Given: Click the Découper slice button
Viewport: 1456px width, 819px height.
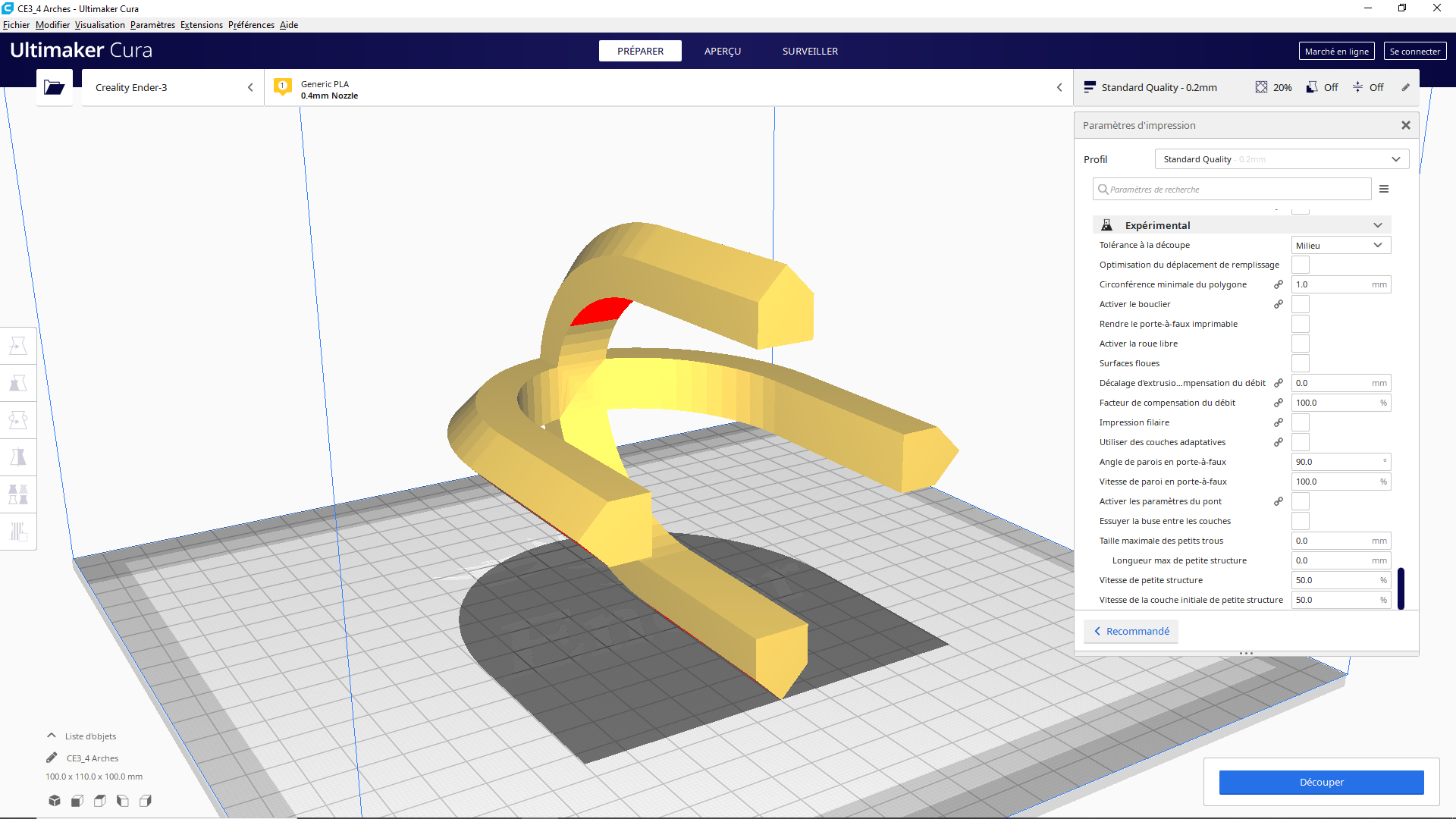Looking at the screenshot, I should [x=1320, y=782].
